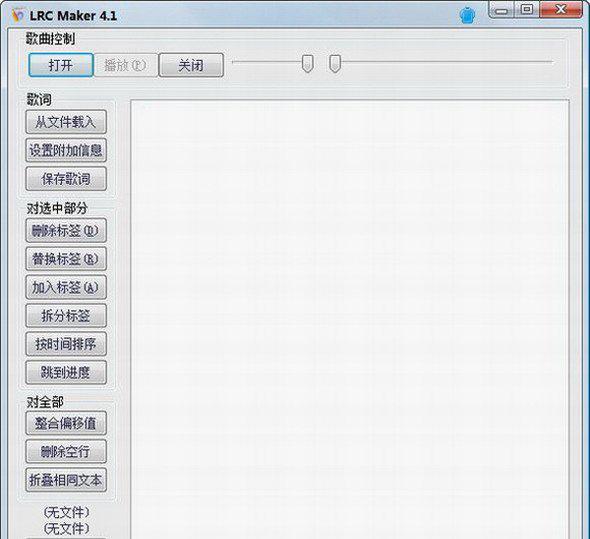This screenshot has width=590, height=539.
Task: Click the 跳到进度 button
Action: (66, 372)
